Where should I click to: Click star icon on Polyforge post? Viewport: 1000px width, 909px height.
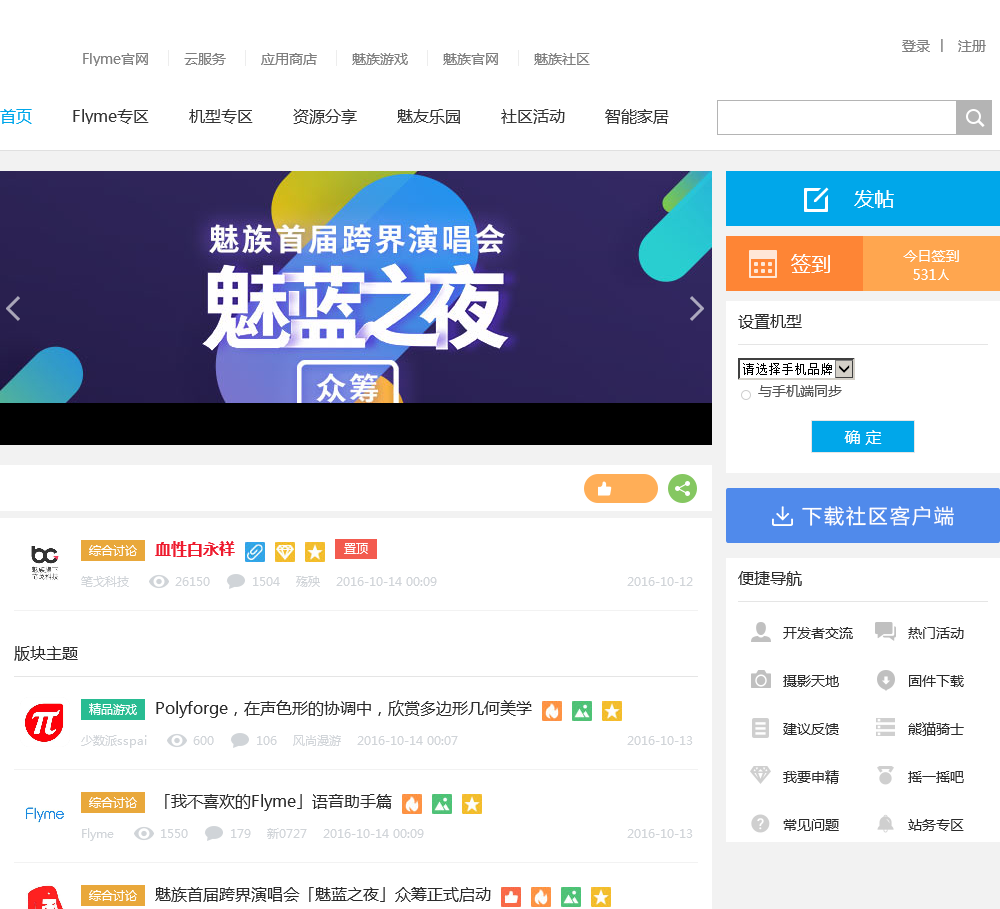click(x=612, y=711)
